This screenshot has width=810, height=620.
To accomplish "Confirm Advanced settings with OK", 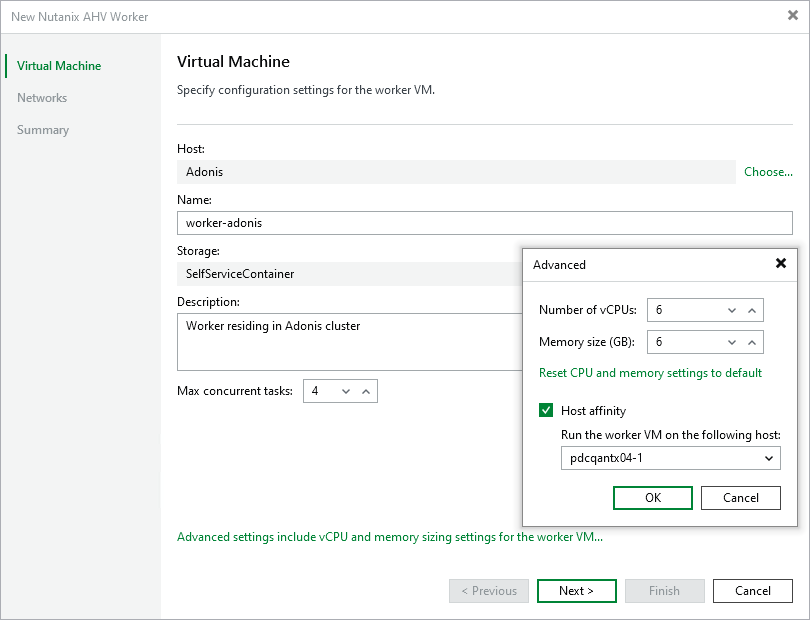I will 653,498.
